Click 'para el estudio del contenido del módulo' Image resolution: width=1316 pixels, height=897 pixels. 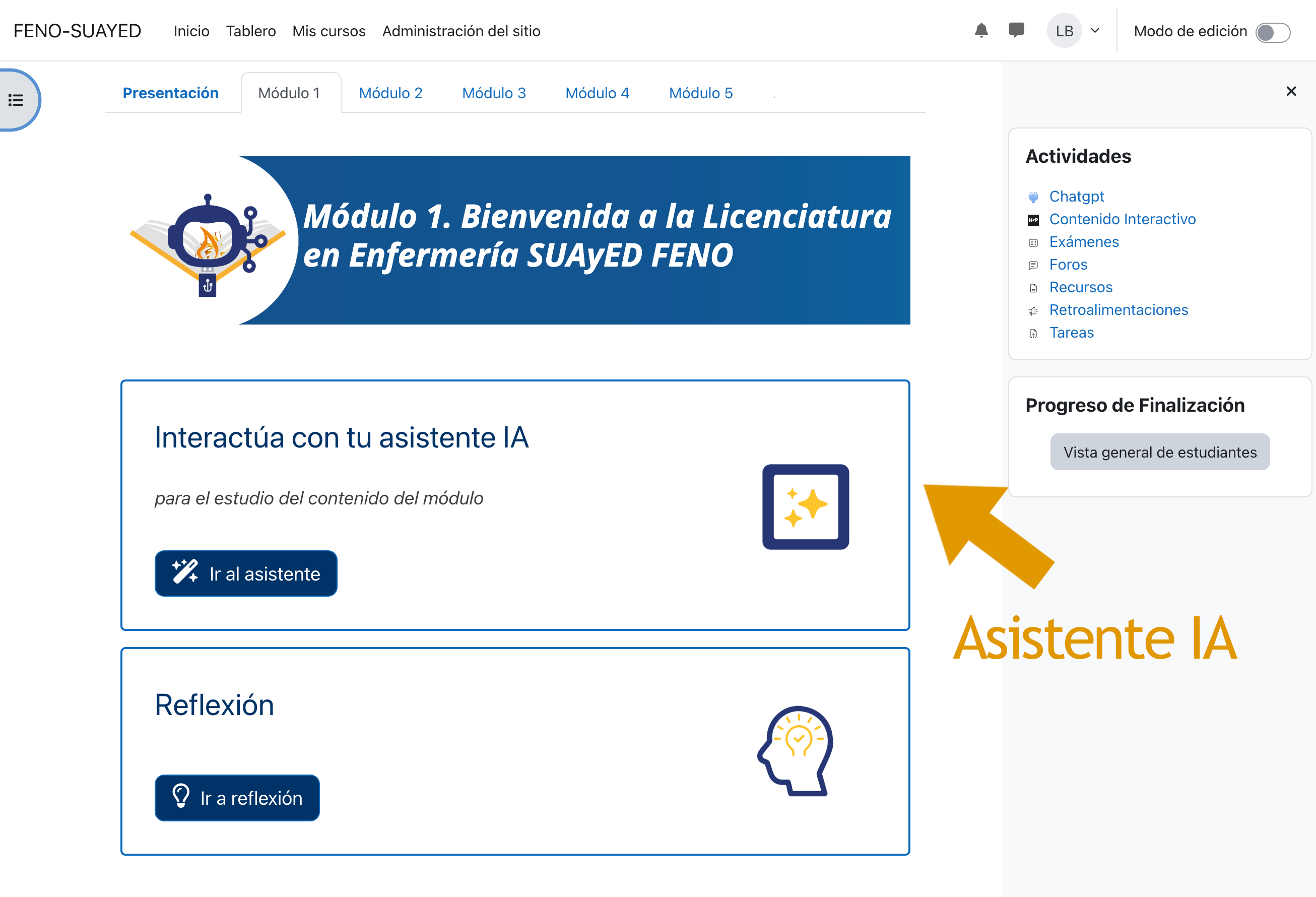tap(319, 498)
